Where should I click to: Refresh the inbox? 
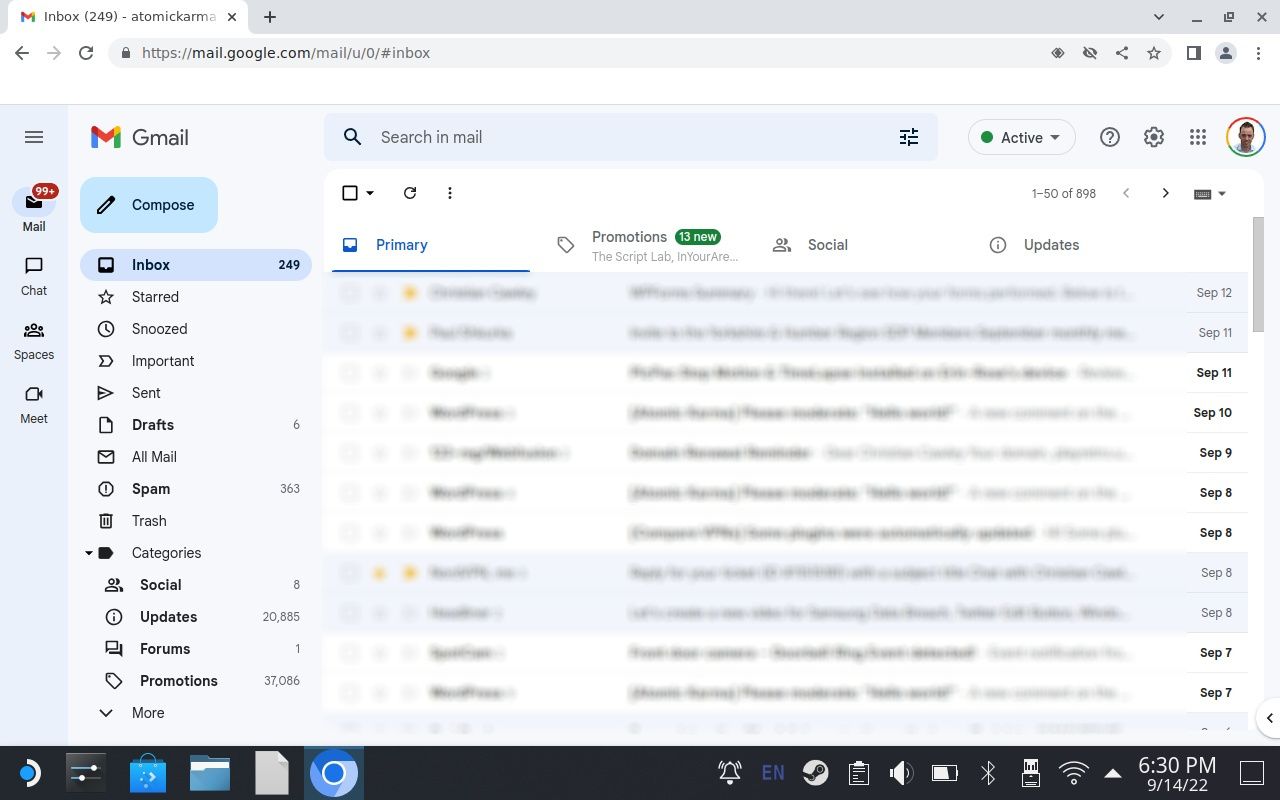click(409, 192)
